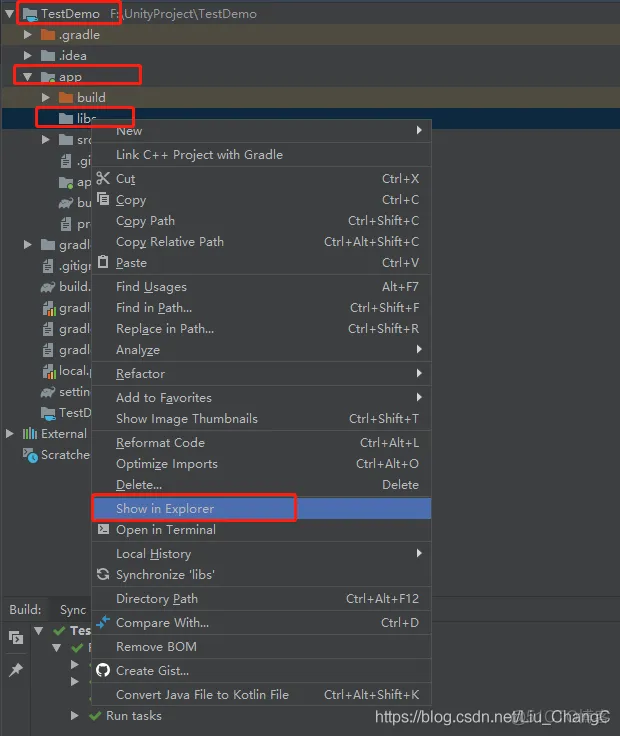
Task: Choose Find Usages
Action: point(261,286)
